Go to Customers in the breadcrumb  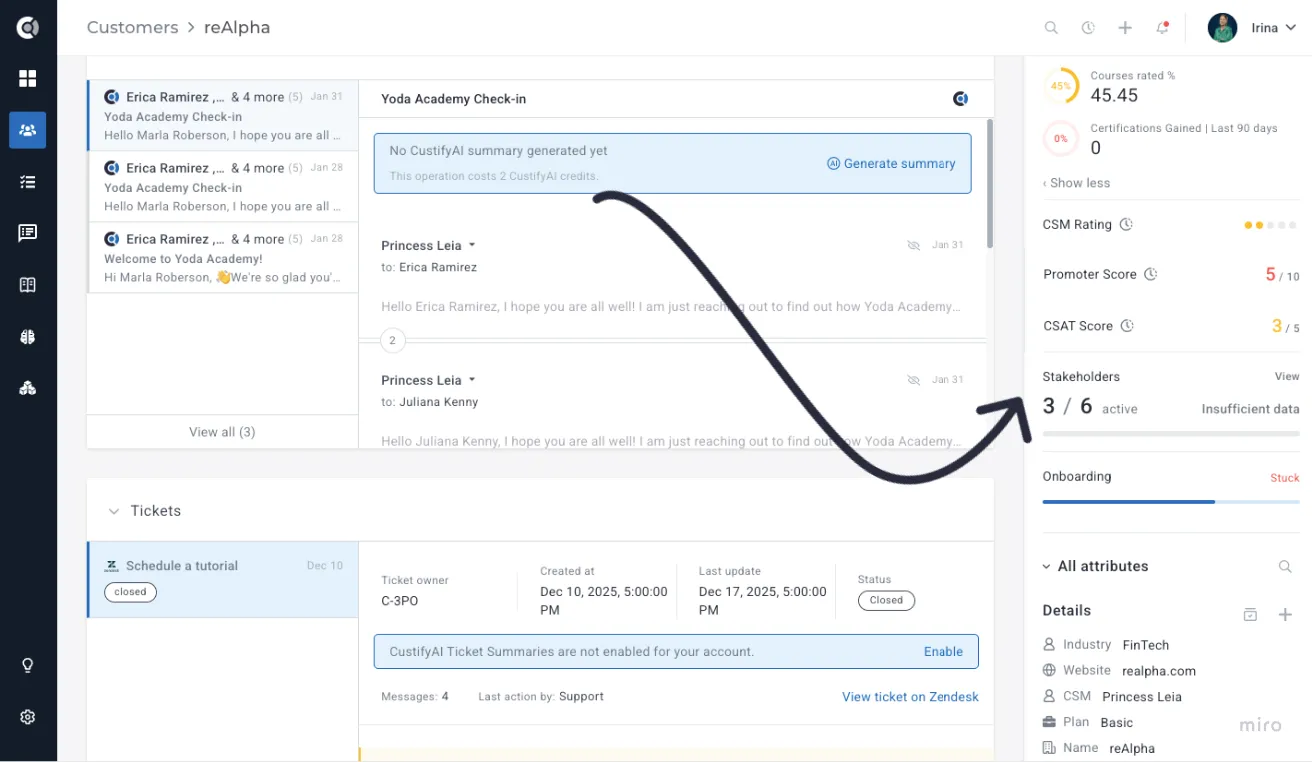tap(132, 27)
